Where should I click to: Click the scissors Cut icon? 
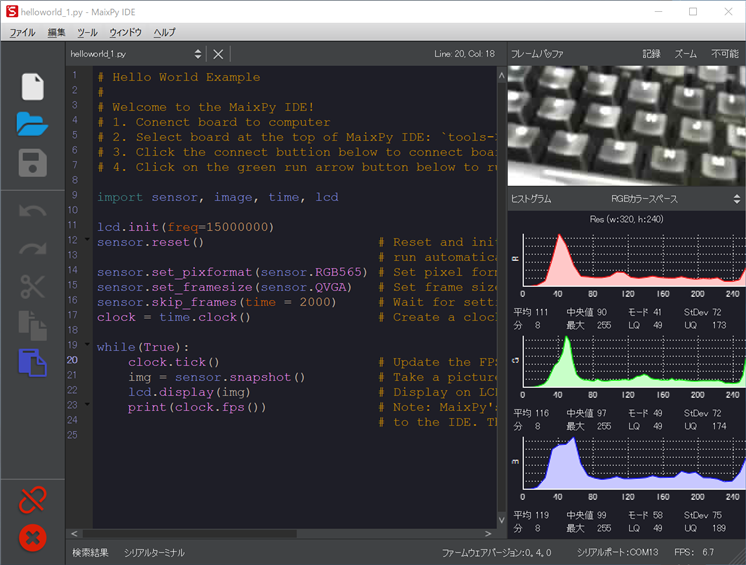[32, 288]
